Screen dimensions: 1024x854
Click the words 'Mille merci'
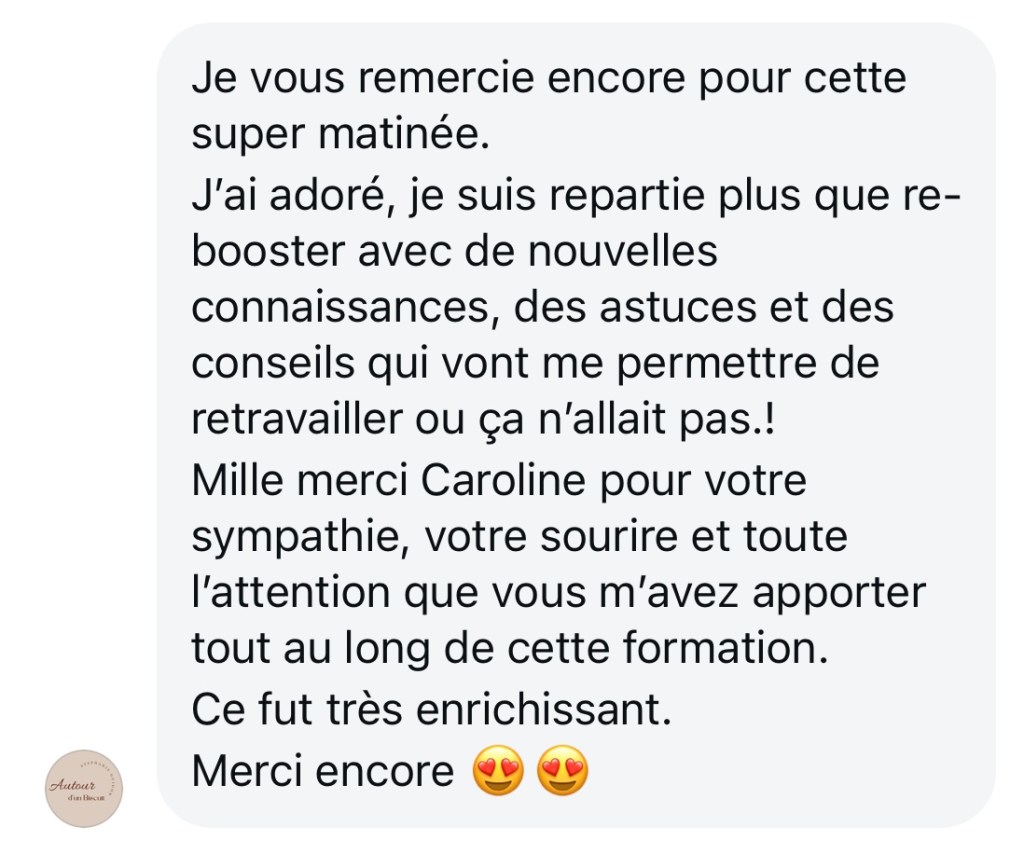300,481
